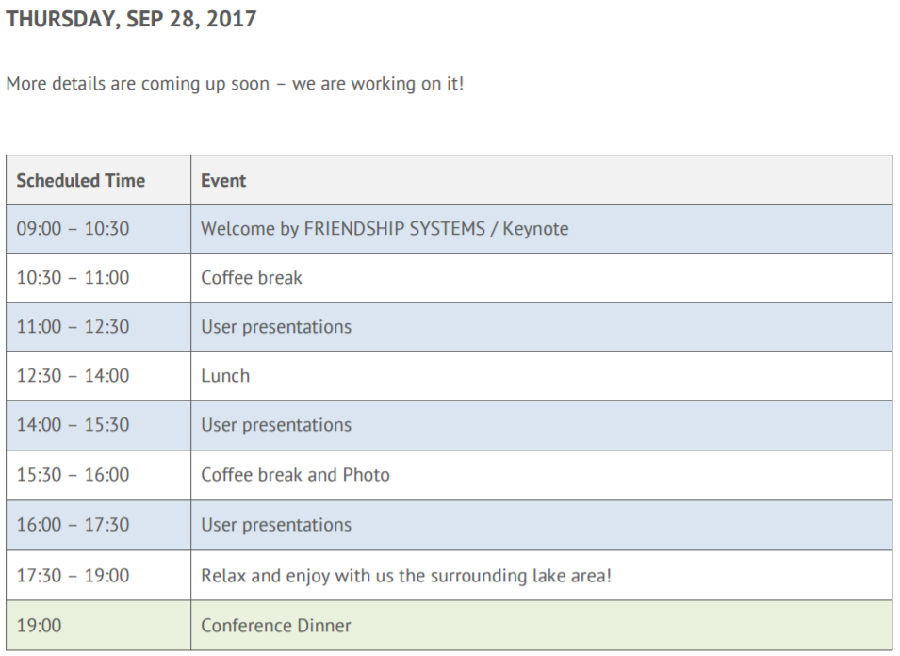Viewport: 900px width, 656px height.
Task: Click the 15:30 – 16:00 time cell
Action: 73,475
